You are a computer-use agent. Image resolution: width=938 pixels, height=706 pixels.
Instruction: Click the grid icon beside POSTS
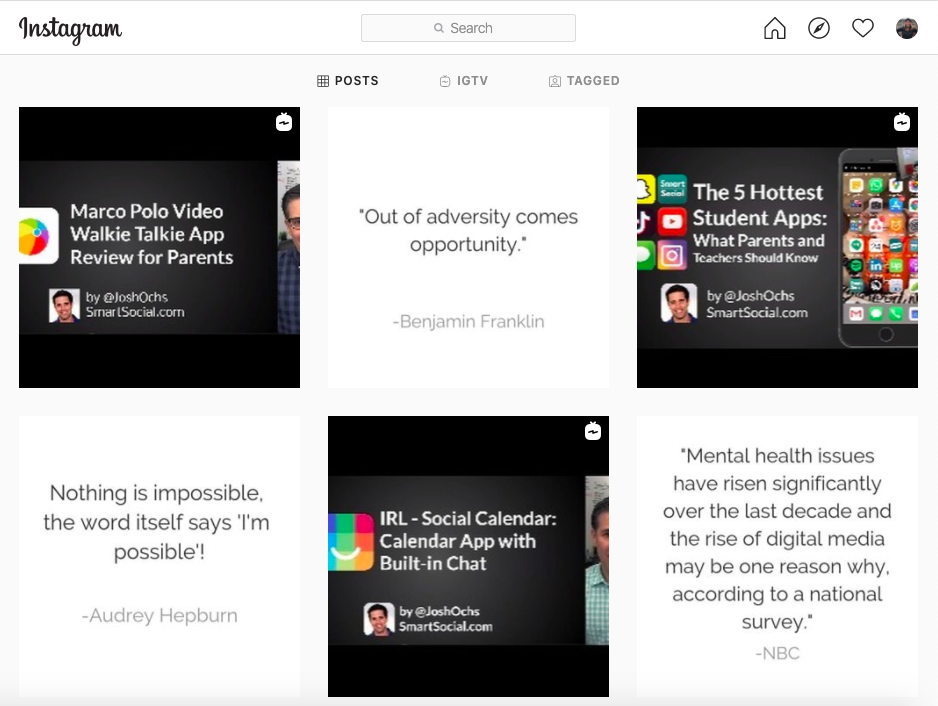coord(323,81)
